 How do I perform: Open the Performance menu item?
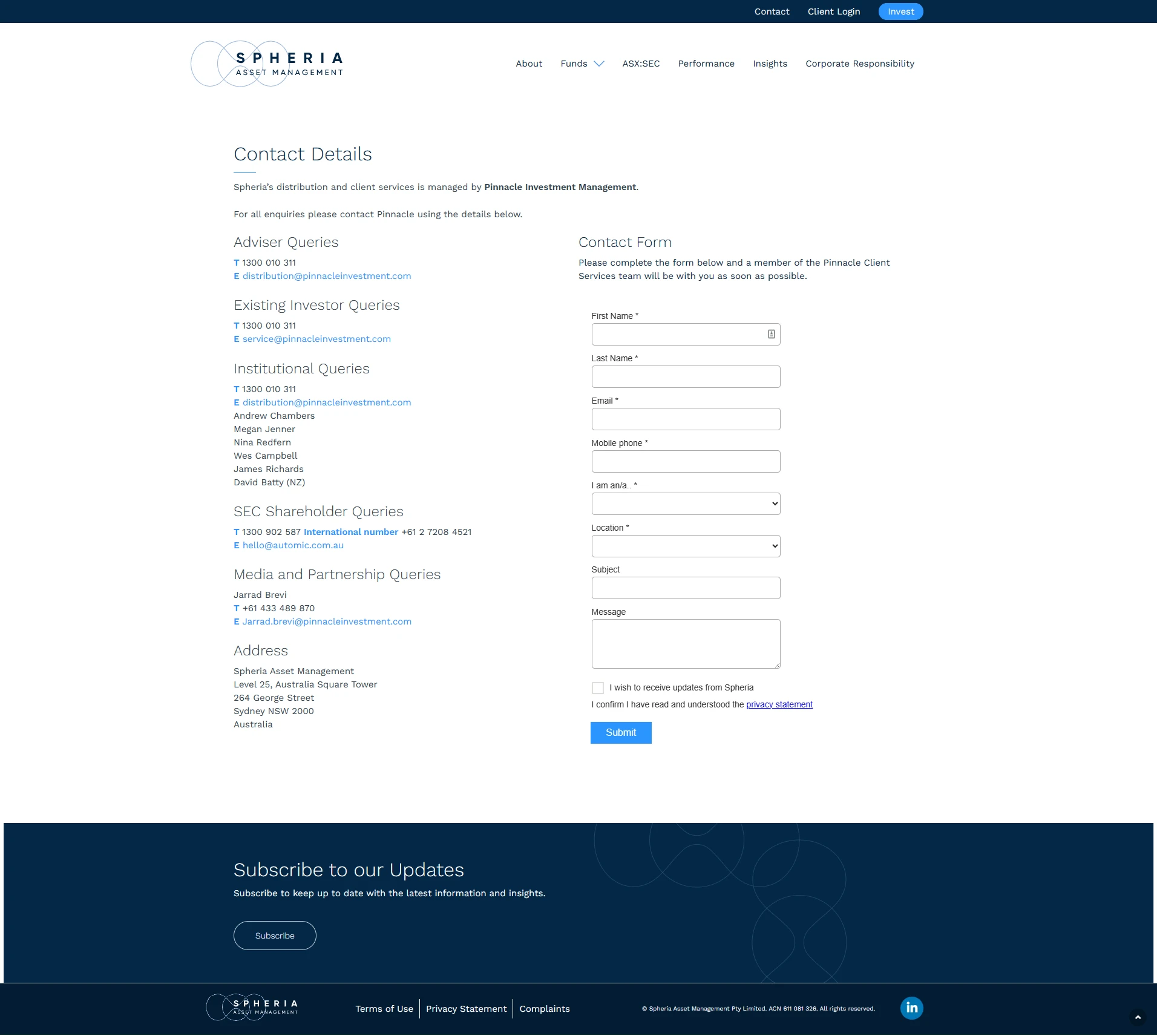point(706,64)
